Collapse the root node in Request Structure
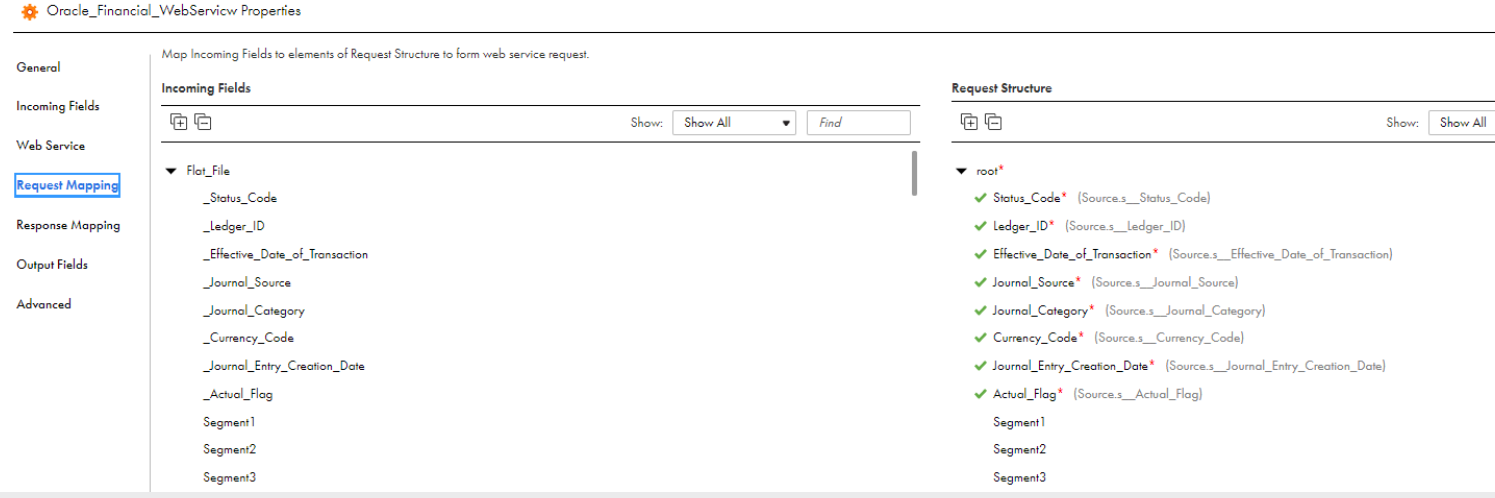 [x=961, y=171]
